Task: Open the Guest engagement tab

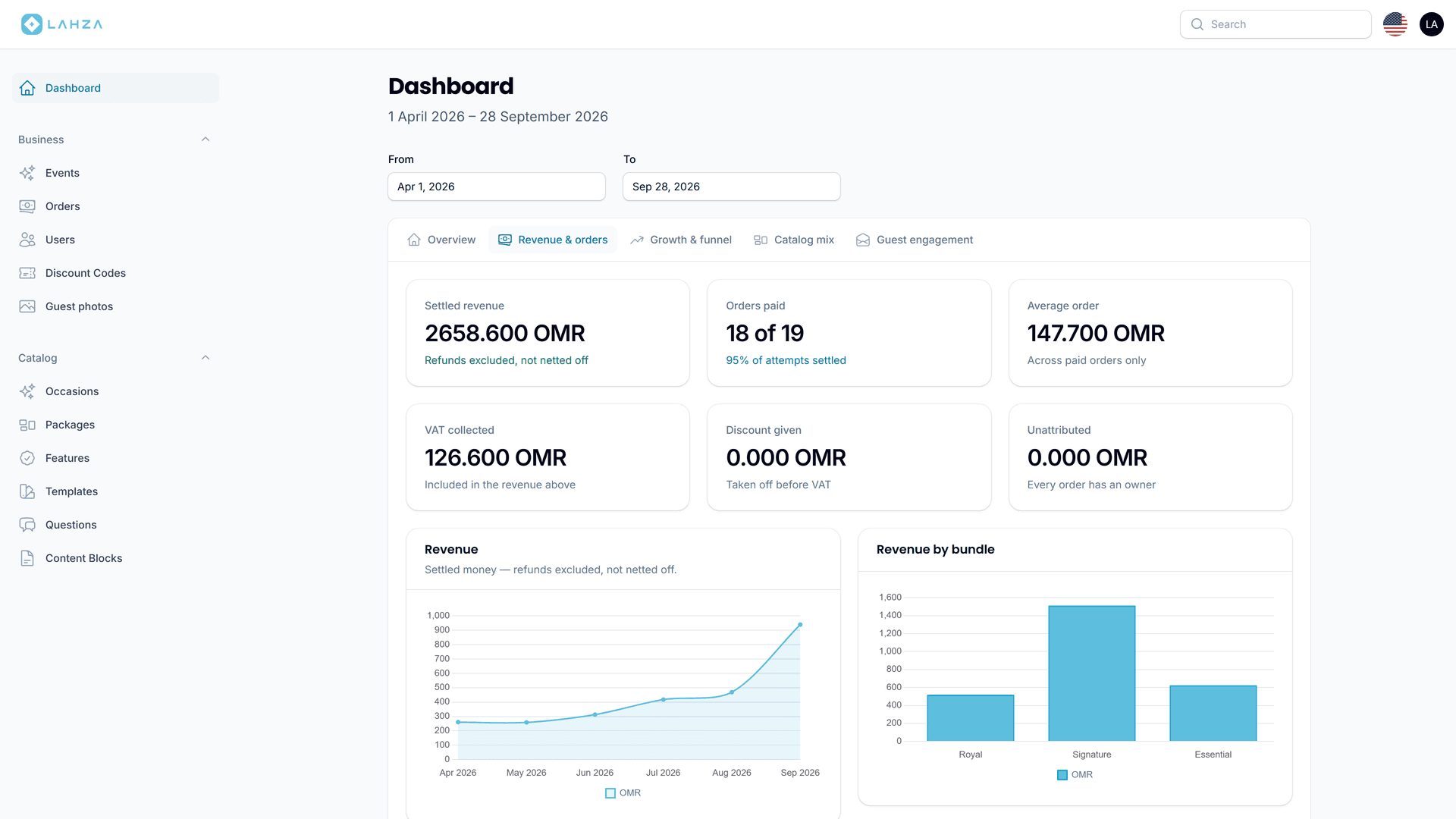Action: point(915,240)
